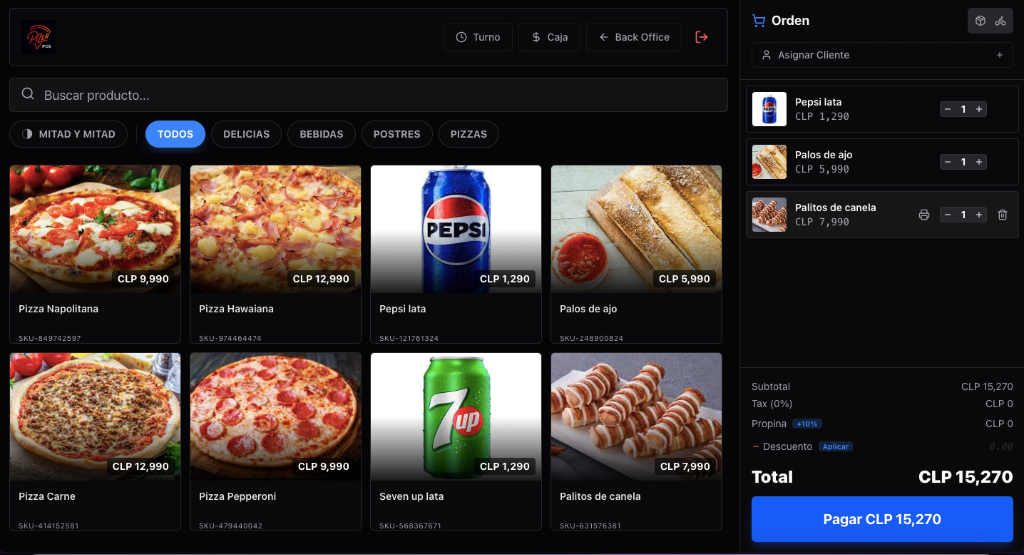Add Pizza Carne to the order
1024x555 pixels.
95,442
